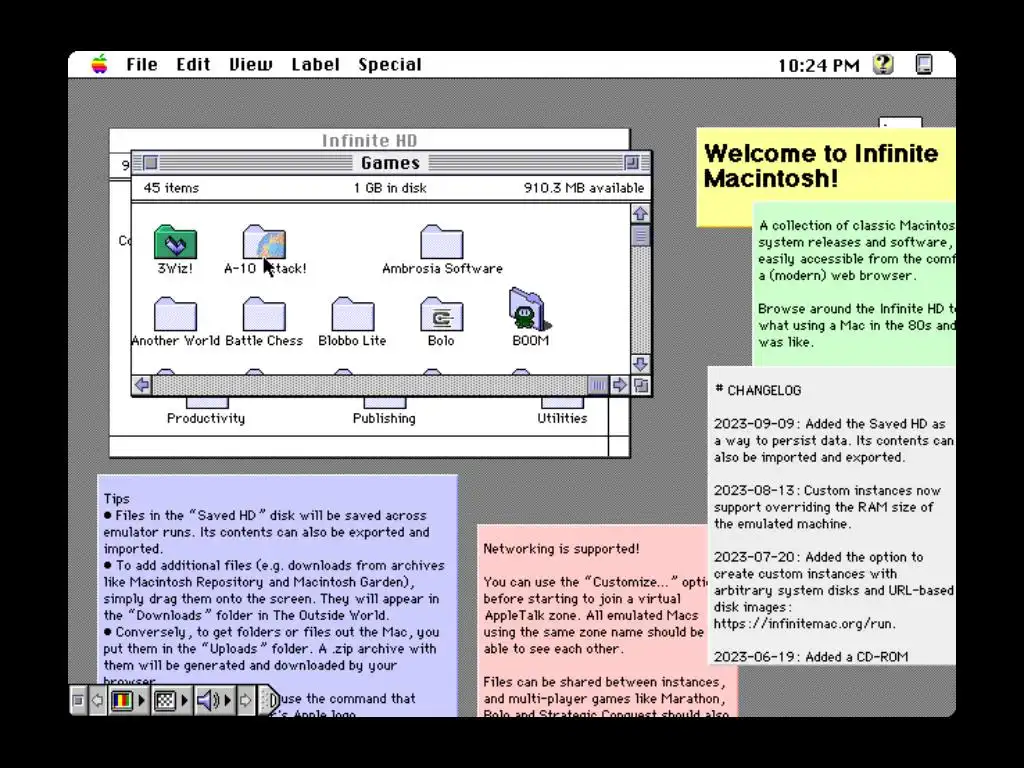Click the Games window up scroll arrow

(641, 214)
